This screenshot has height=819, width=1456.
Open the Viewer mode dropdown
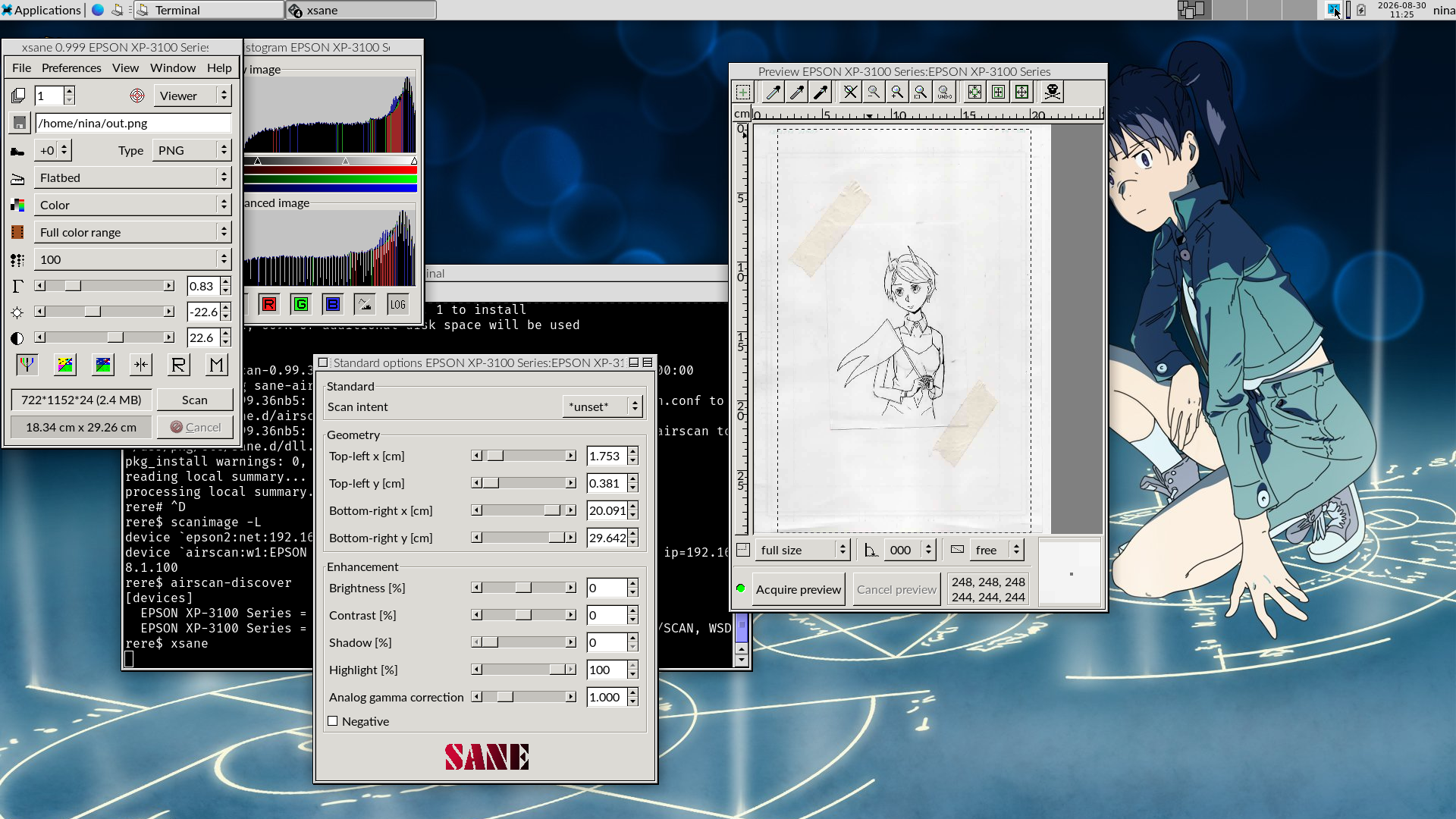[193, 96]
